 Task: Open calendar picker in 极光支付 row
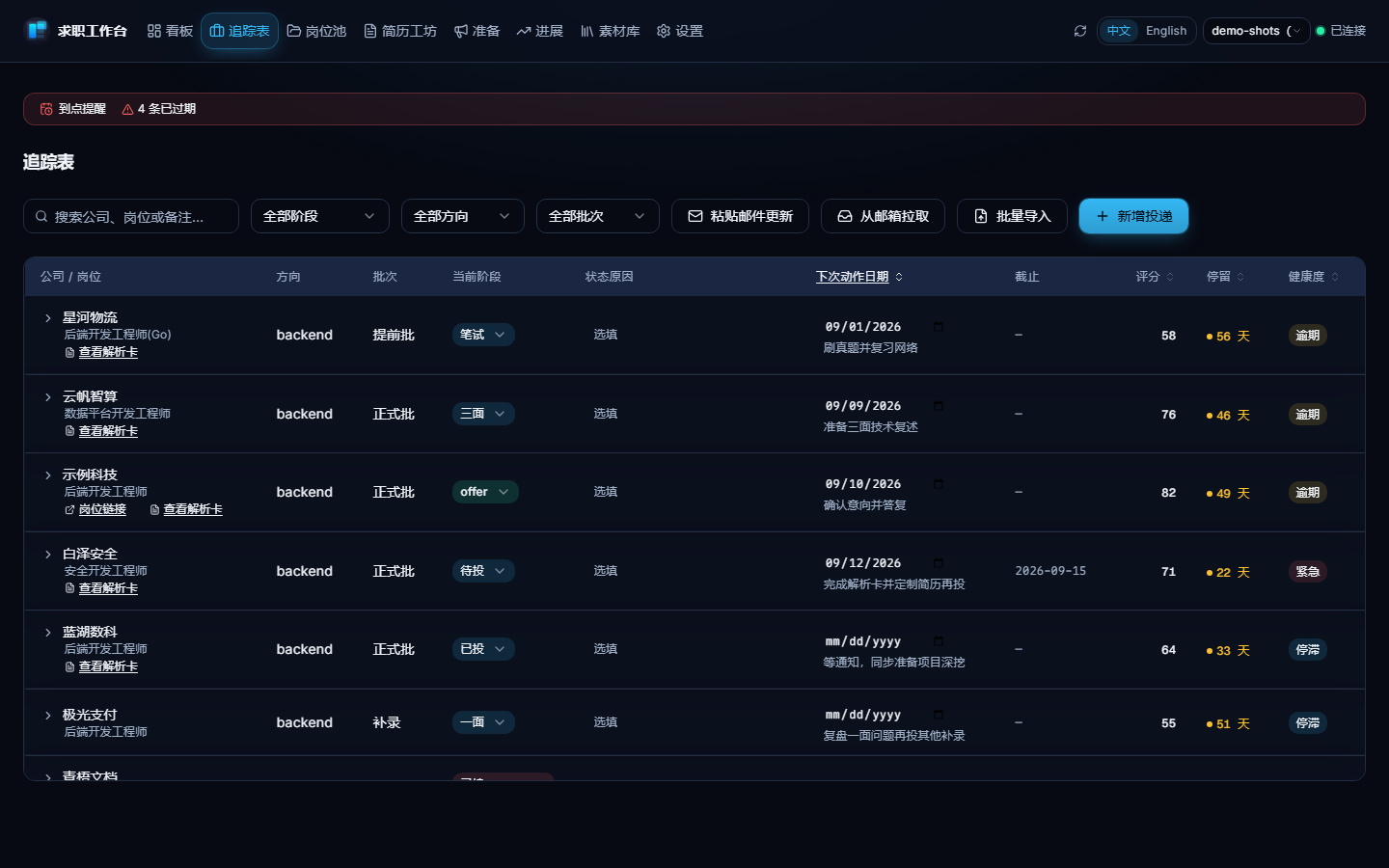point(939,715)
